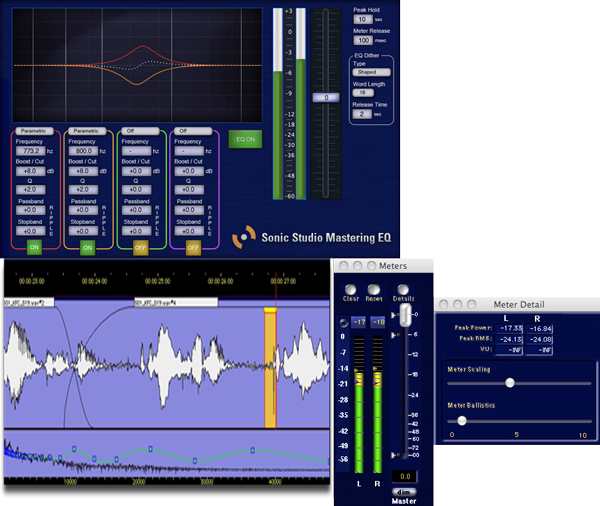The image size is (600, 506).
Task: Click green band Stopband ripple field
Action: pos(137,231)
